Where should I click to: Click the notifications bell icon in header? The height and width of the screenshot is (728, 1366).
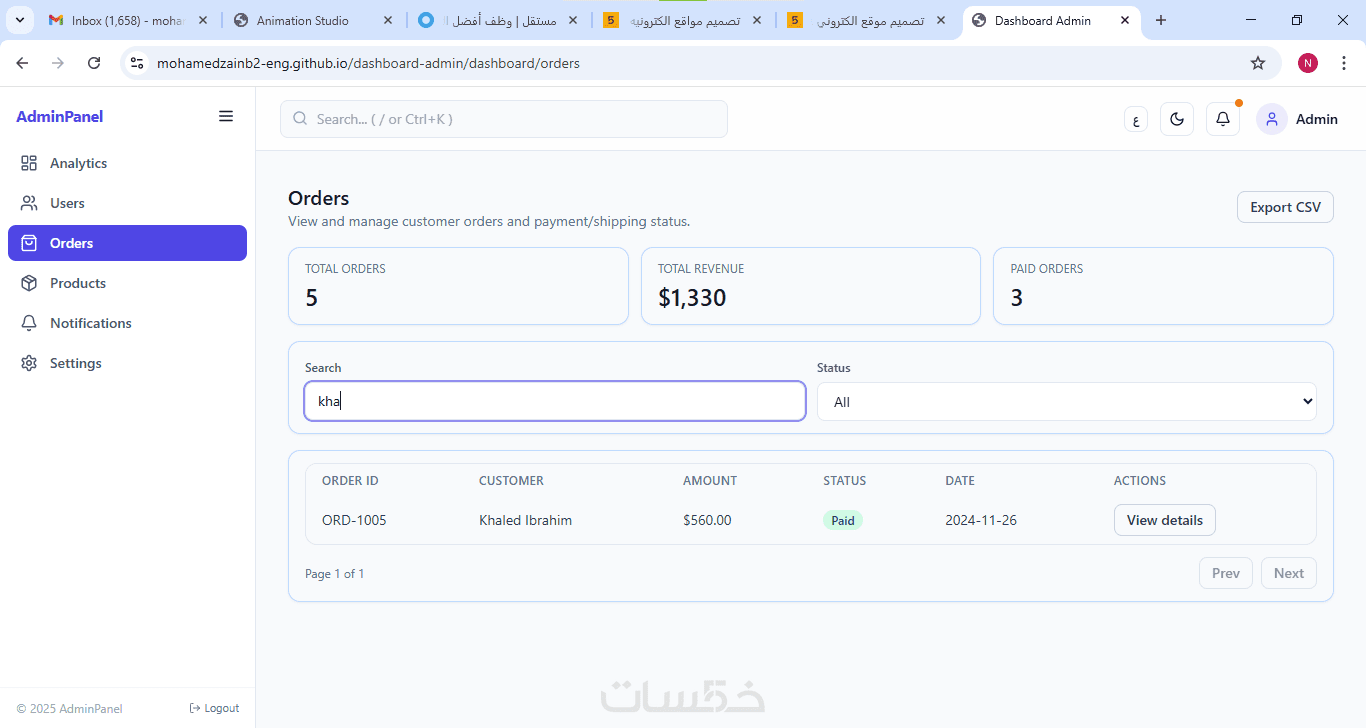point(1223,119)
